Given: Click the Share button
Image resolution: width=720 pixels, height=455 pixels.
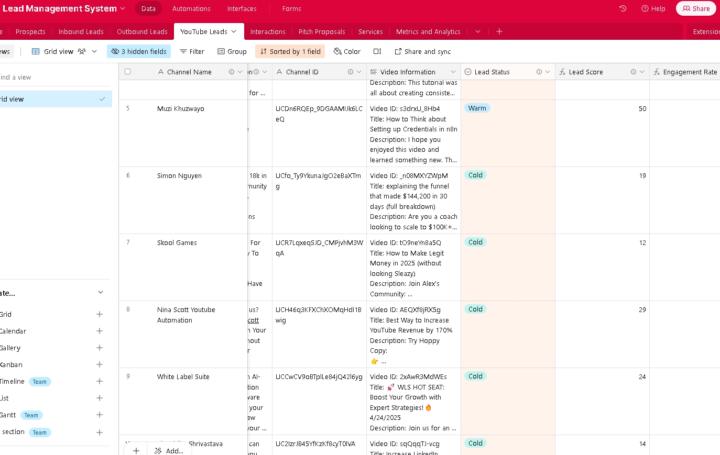Looking at the screenshot, I should click(696, 8).
